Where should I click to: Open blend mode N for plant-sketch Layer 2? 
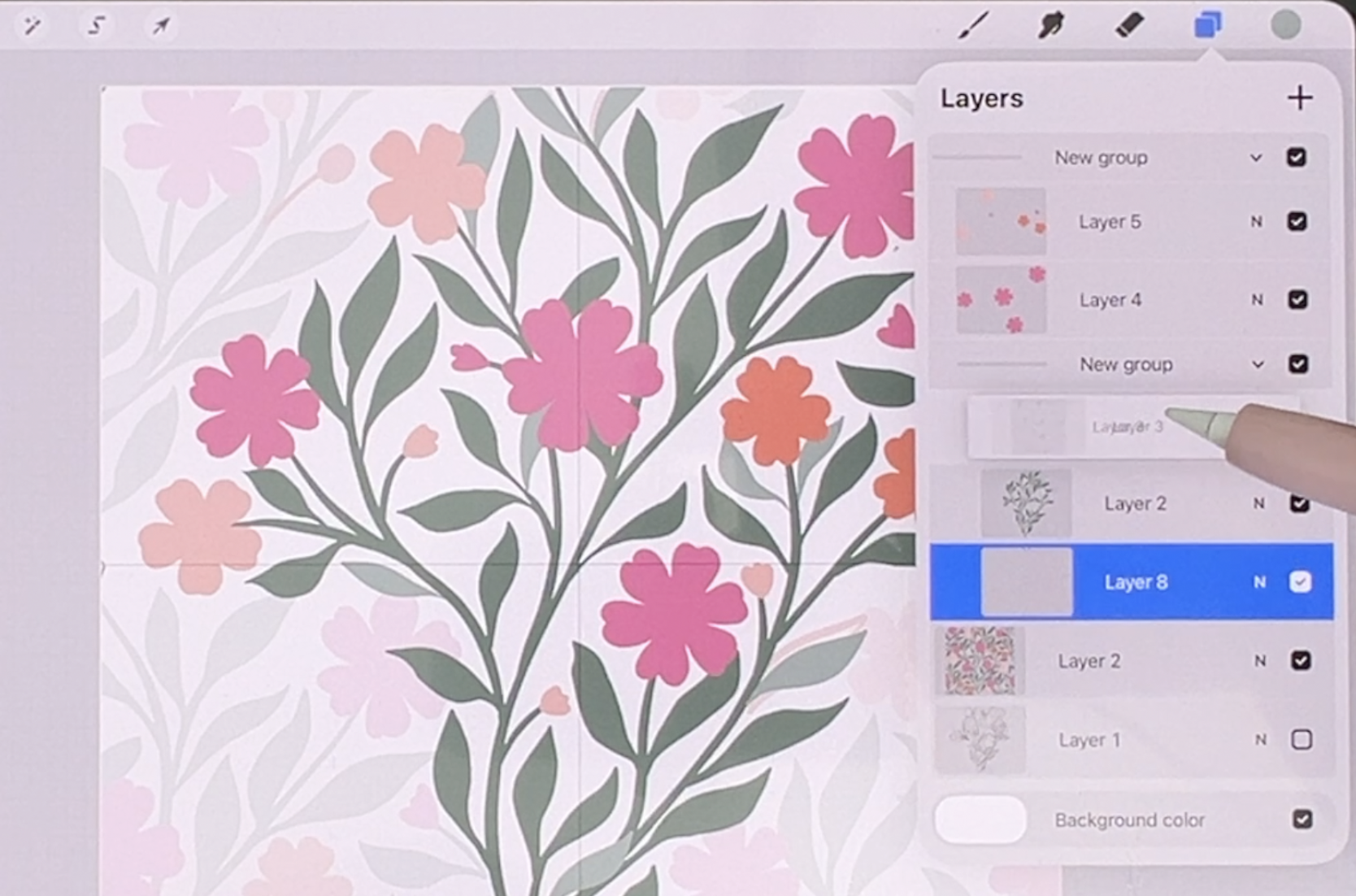pos(1259,504)
